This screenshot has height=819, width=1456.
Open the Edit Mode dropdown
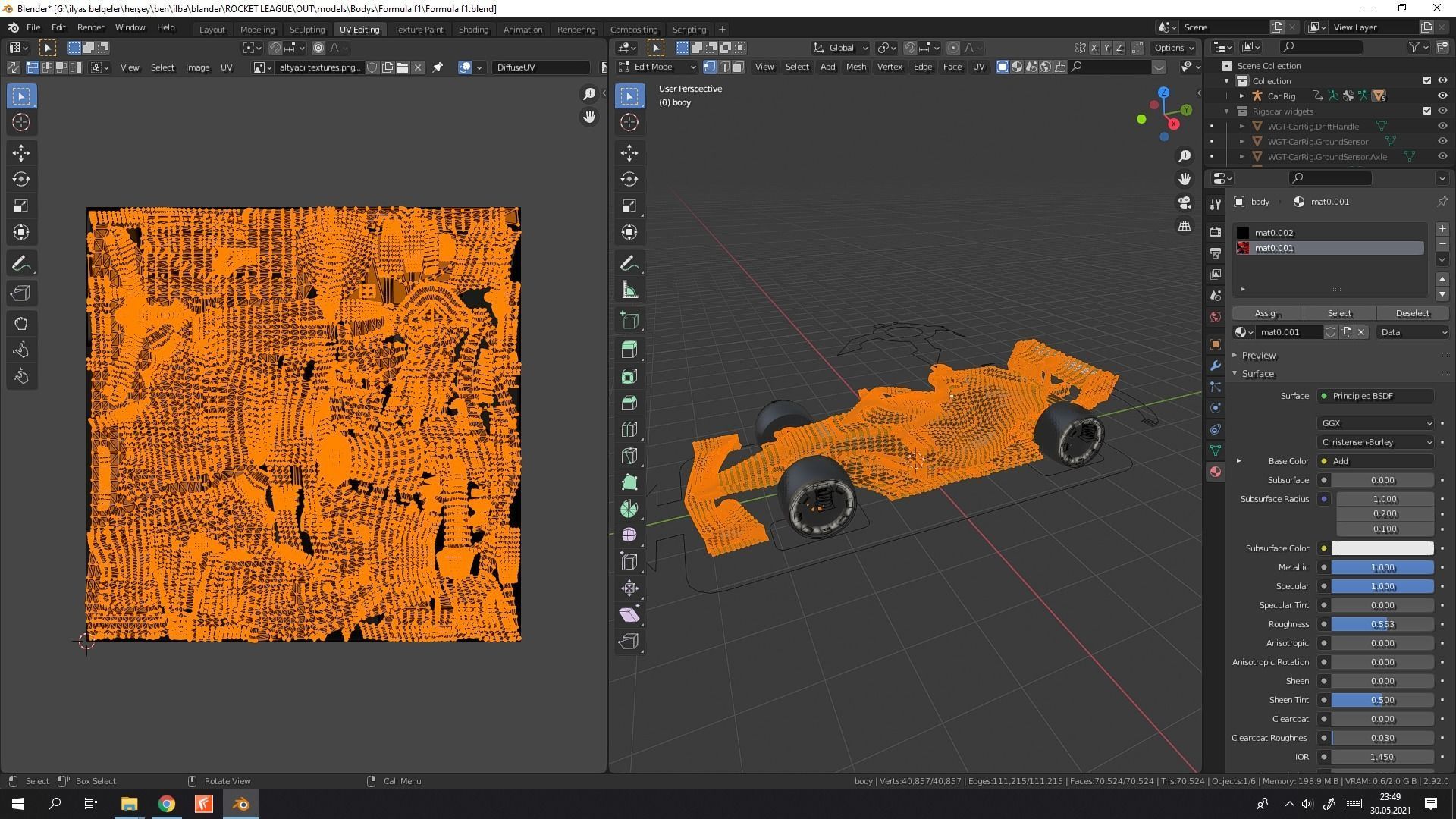point(657,67)
